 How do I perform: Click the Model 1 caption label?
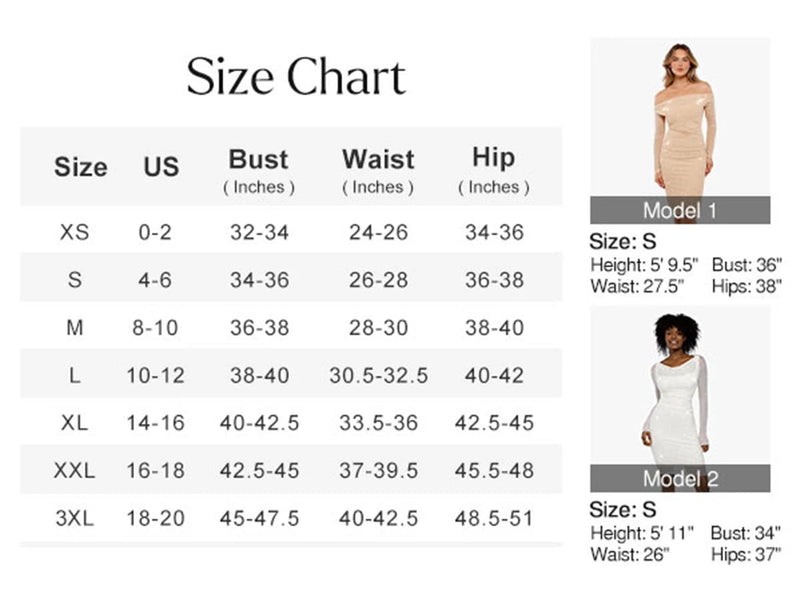[679, 210]
